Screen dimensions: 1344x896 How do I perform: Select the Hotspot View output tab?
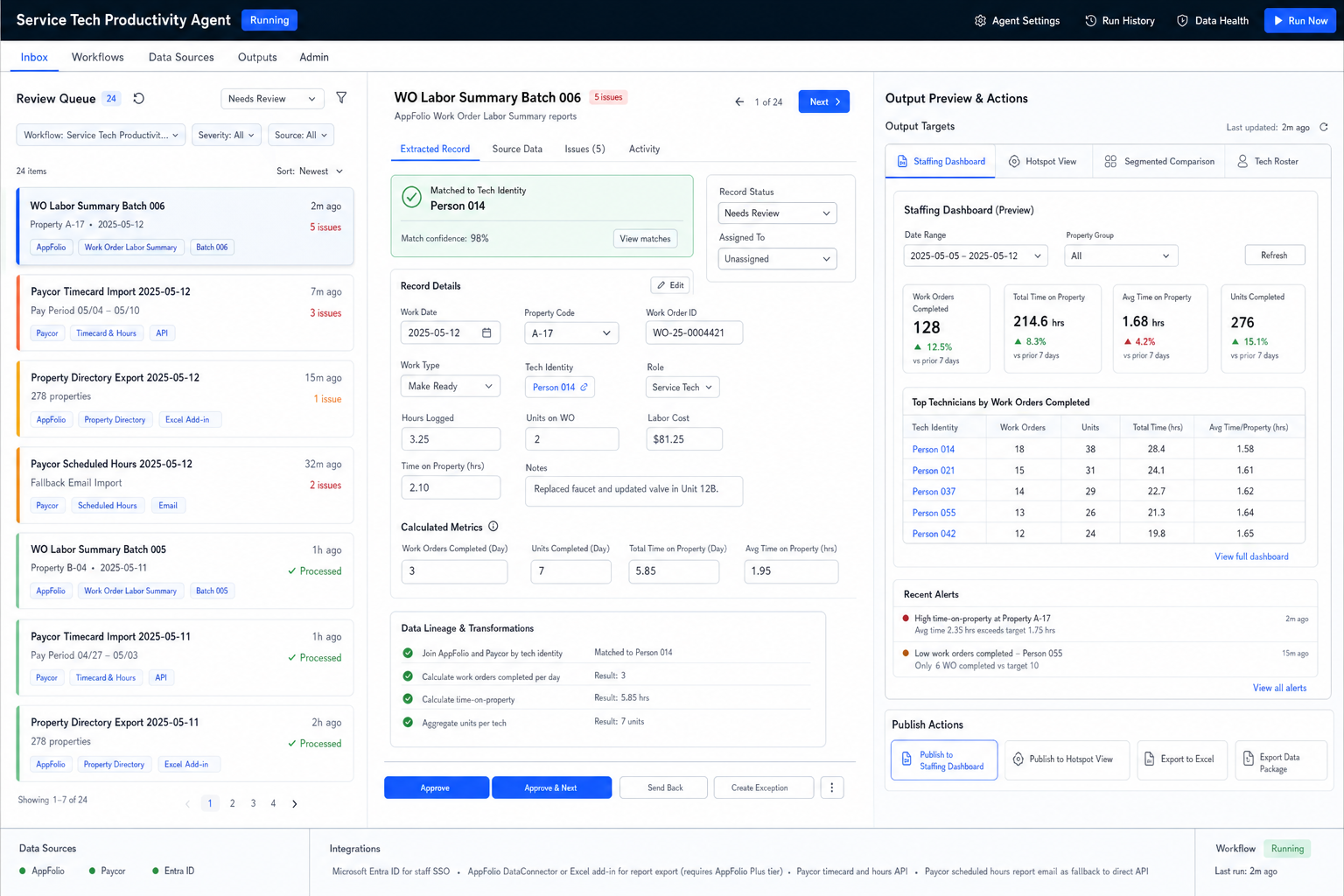point(1042,162)
